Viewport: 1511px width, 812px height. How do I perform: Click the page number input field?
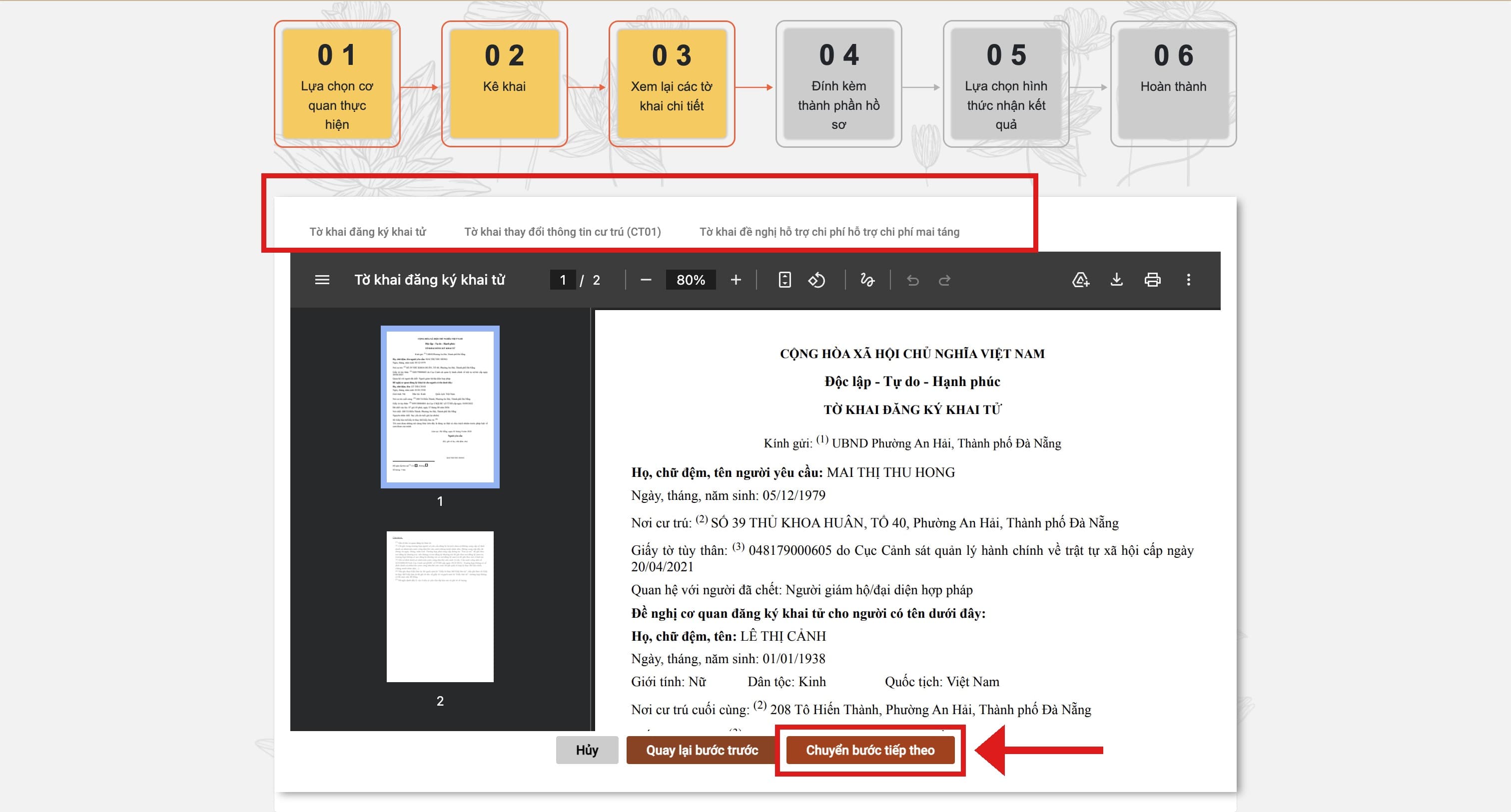coord(563,280)
